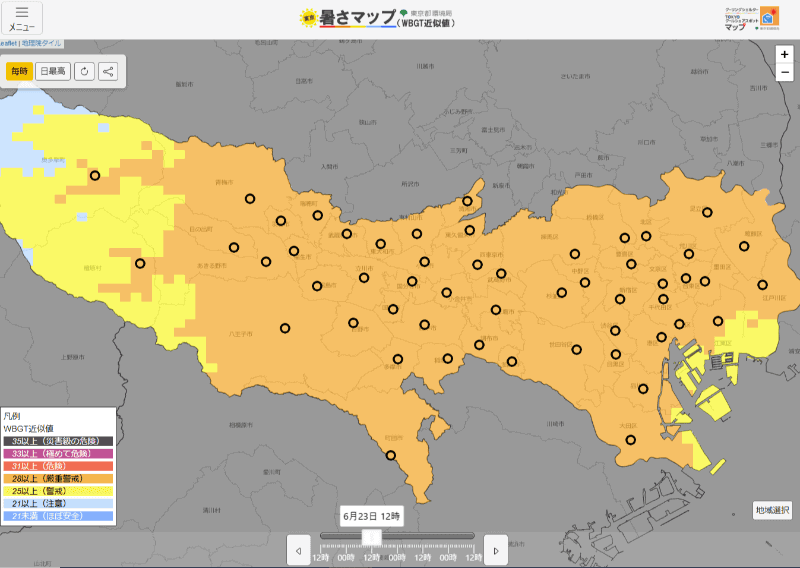The image size is (800, 568).
Task: Click the time slider track right end
Action: [x=472, y=536]
